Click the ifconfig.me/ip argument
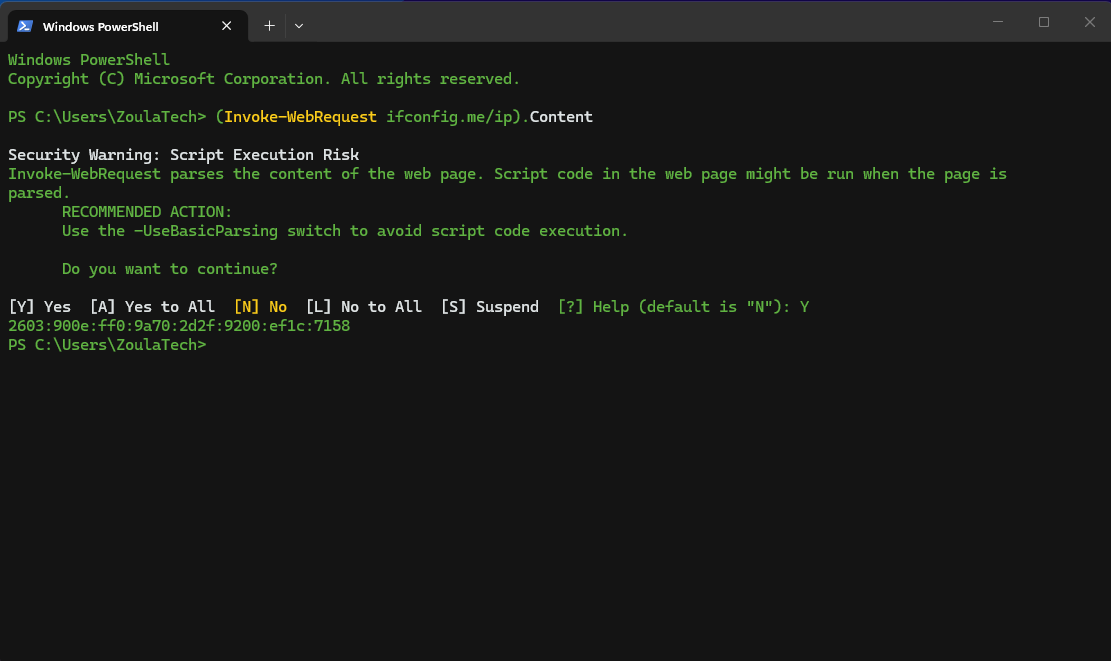The image size is (1111, 661). (x=449, y=117)
